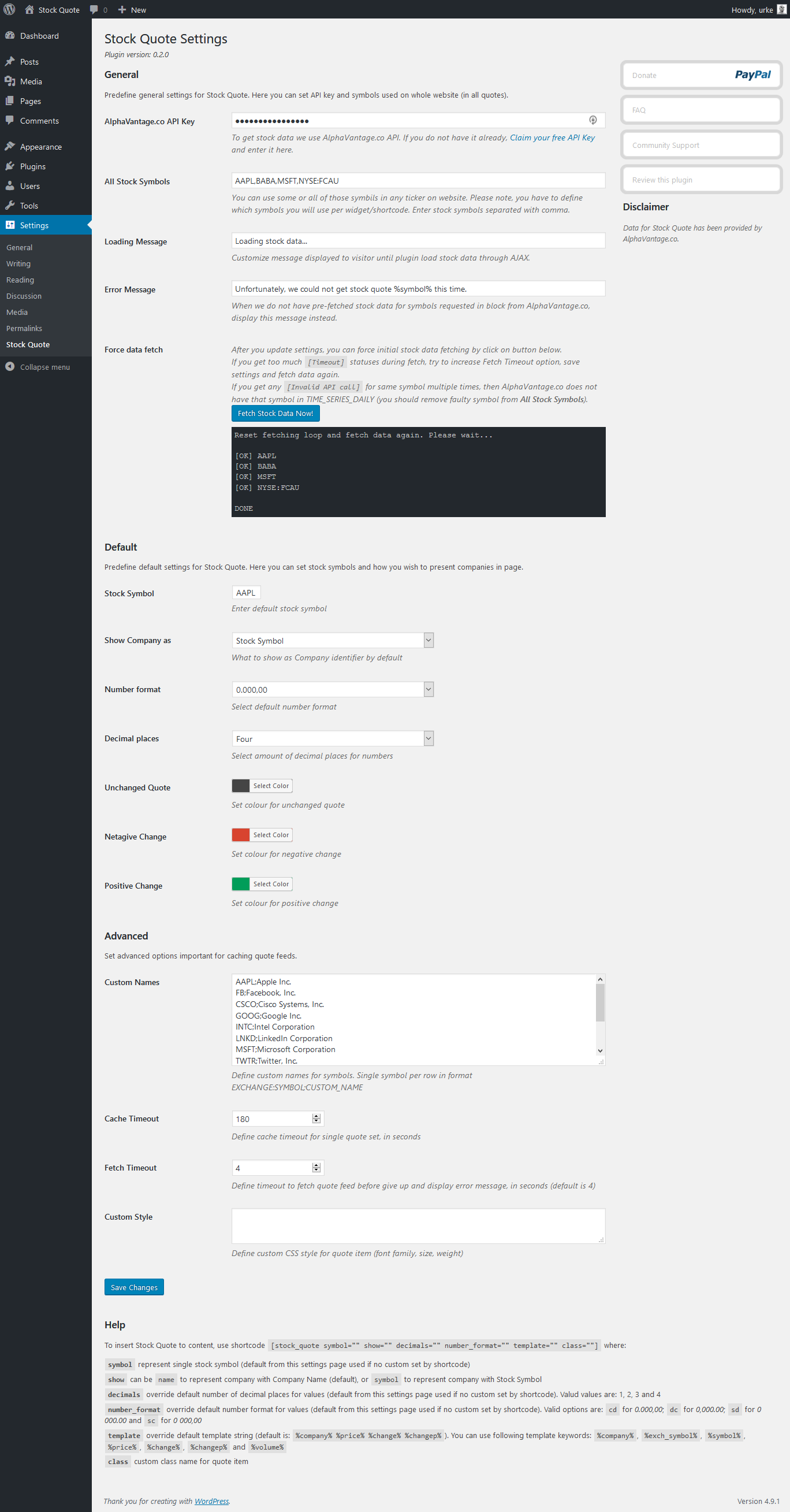The width and height of the screenshot is (790, 1512).
Task: Click the key icon inside API Key field
Action: (x=593, y=120)
